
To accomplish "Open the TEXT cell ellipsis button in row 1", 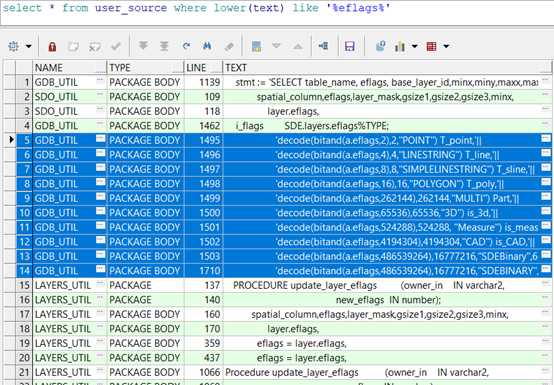I will [x=546, y=80].
